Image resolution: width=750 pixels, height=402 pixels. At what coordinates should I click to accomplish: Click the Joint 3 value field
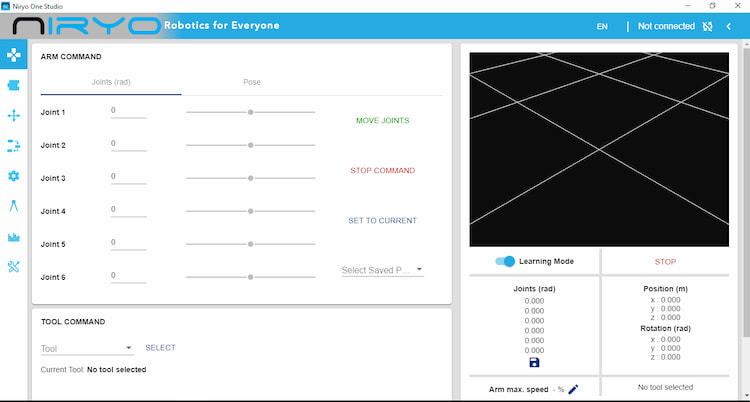coord(129,177)
